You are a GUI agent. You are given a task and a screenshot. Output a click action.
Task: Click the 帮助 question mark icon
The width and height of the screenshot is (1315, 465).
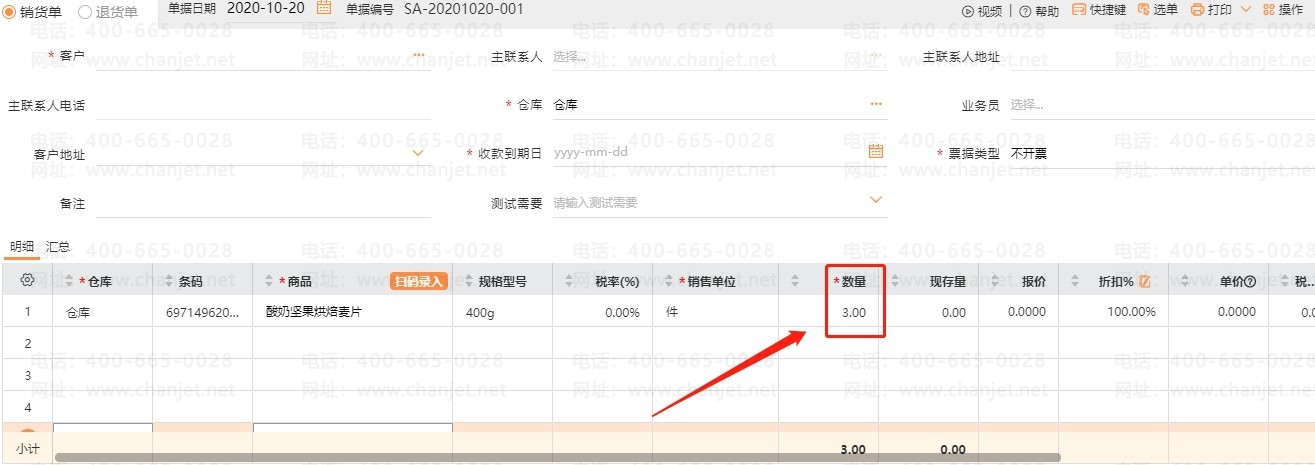(x=1025, y=10)
